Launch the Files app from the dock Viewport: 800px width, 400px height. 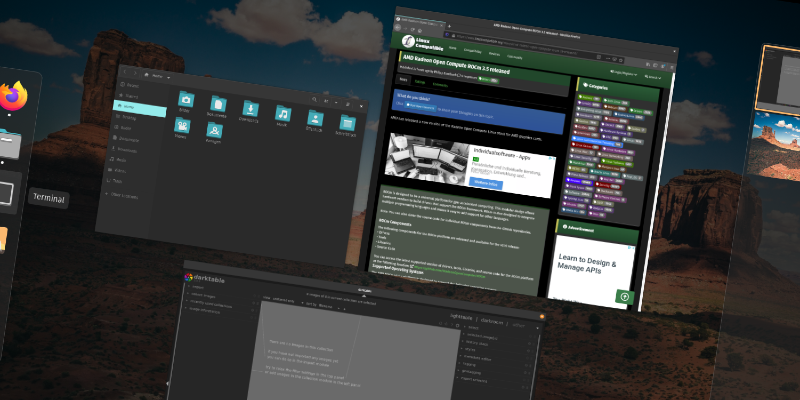8,146
